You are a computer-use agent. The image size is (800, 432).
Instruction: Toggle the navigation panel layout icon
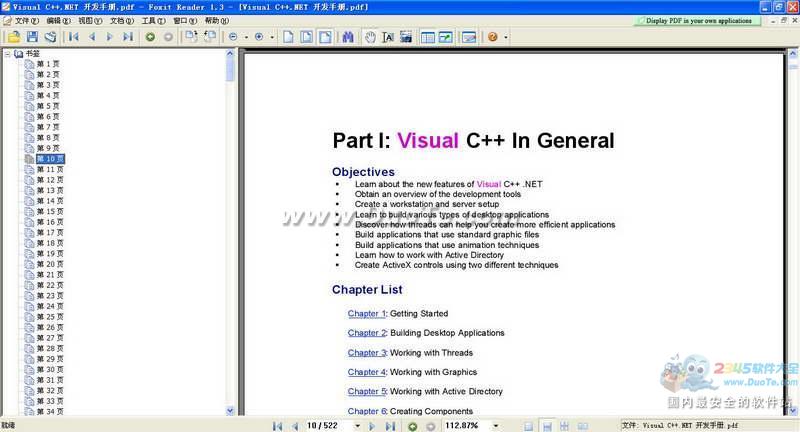pos(428,37)
